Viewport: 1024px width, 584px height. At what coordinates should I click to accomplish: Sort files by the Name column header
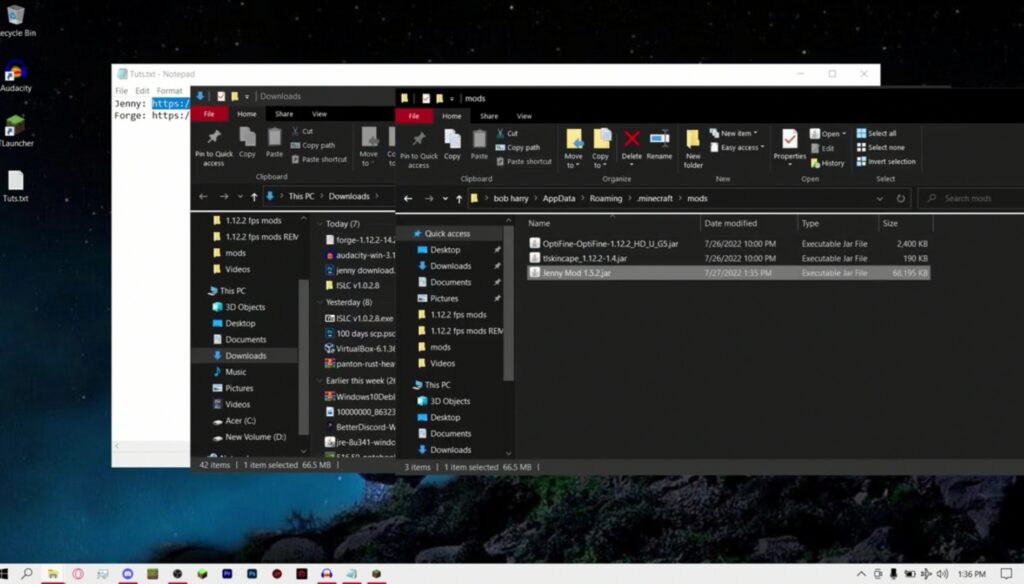[611, 223]
